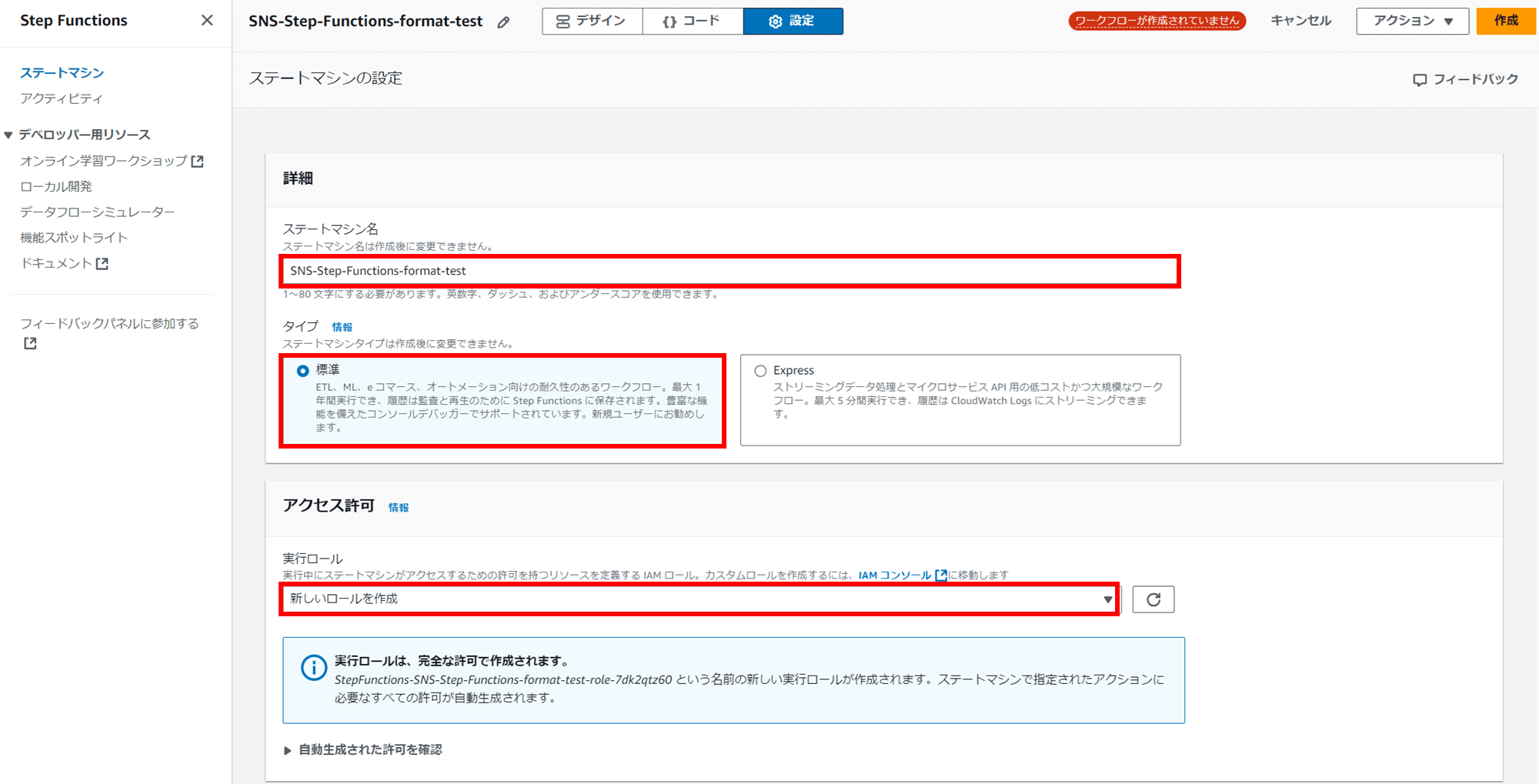Image resolution: width=1539 pixels, height=784 pixels.
Task: Close the Step Functions side panel
Action: click(207, 20)
